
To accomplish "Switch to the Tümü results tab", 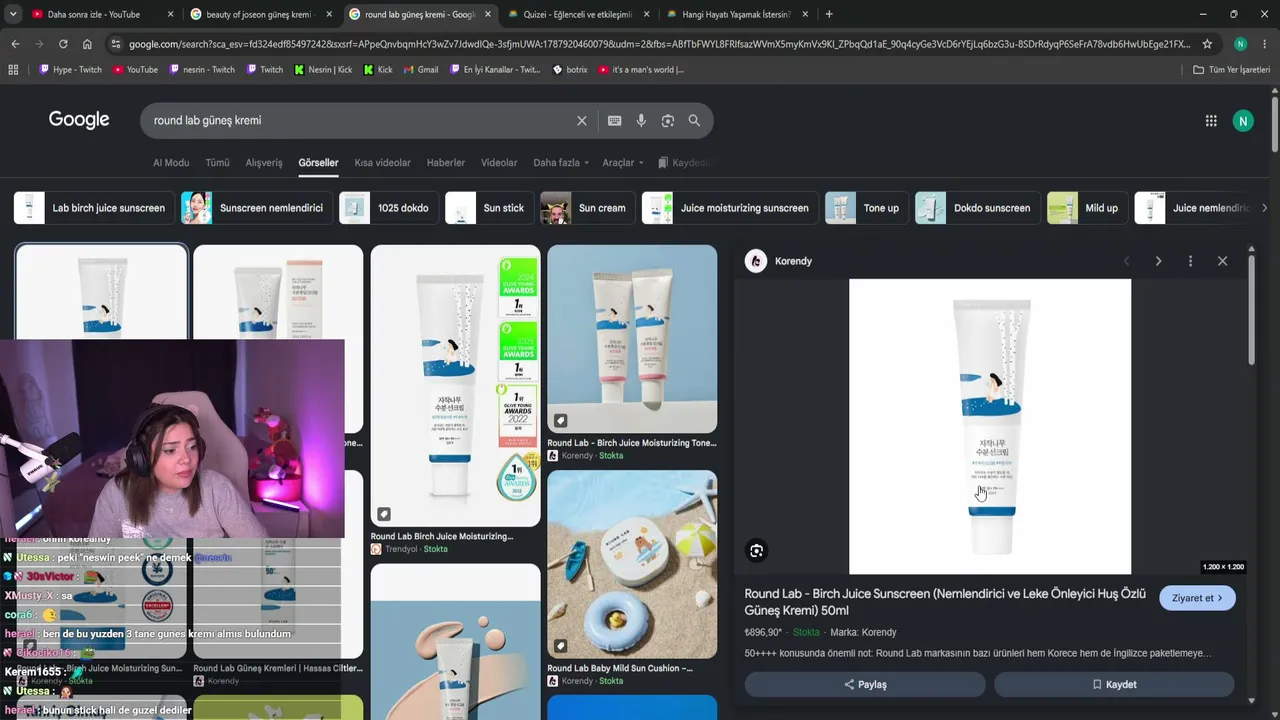I will pos(217,163).
